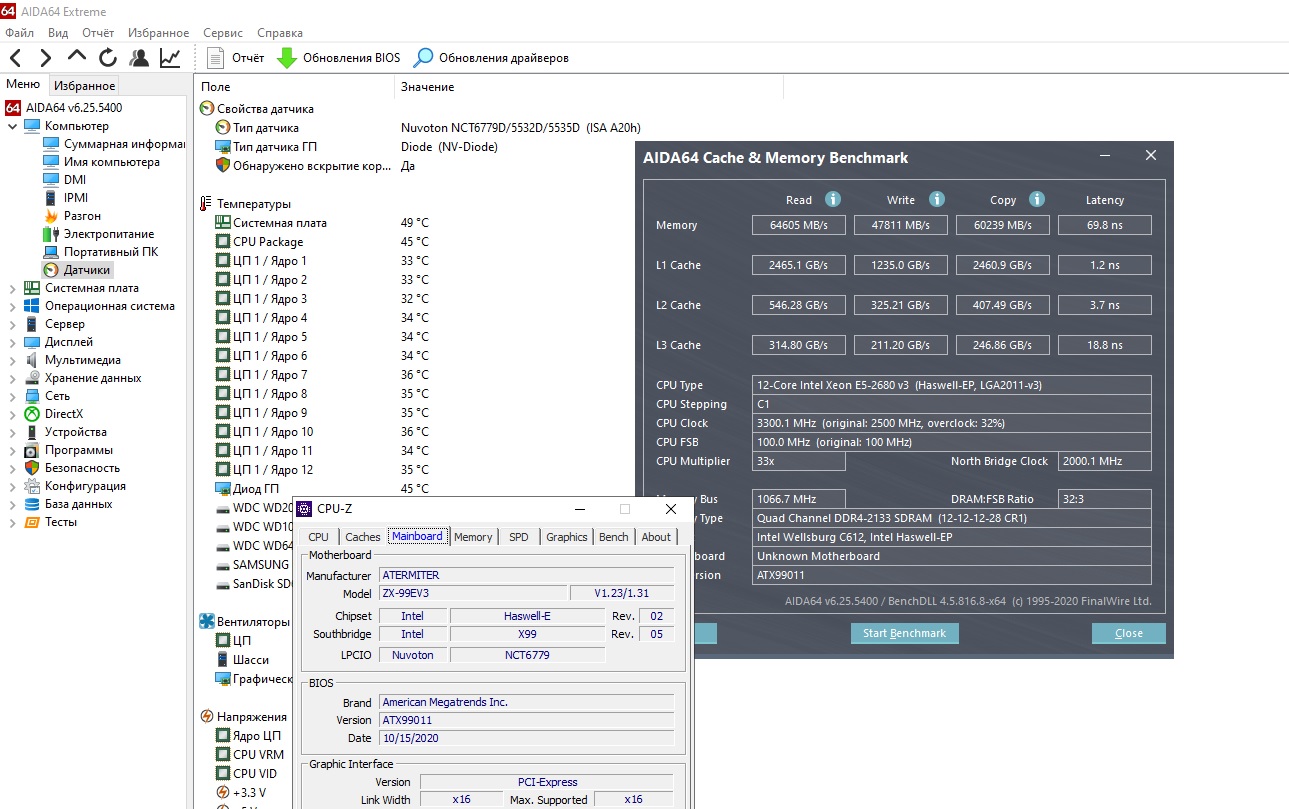Open the Bench tab in CPU-Z

pos(613,537)
